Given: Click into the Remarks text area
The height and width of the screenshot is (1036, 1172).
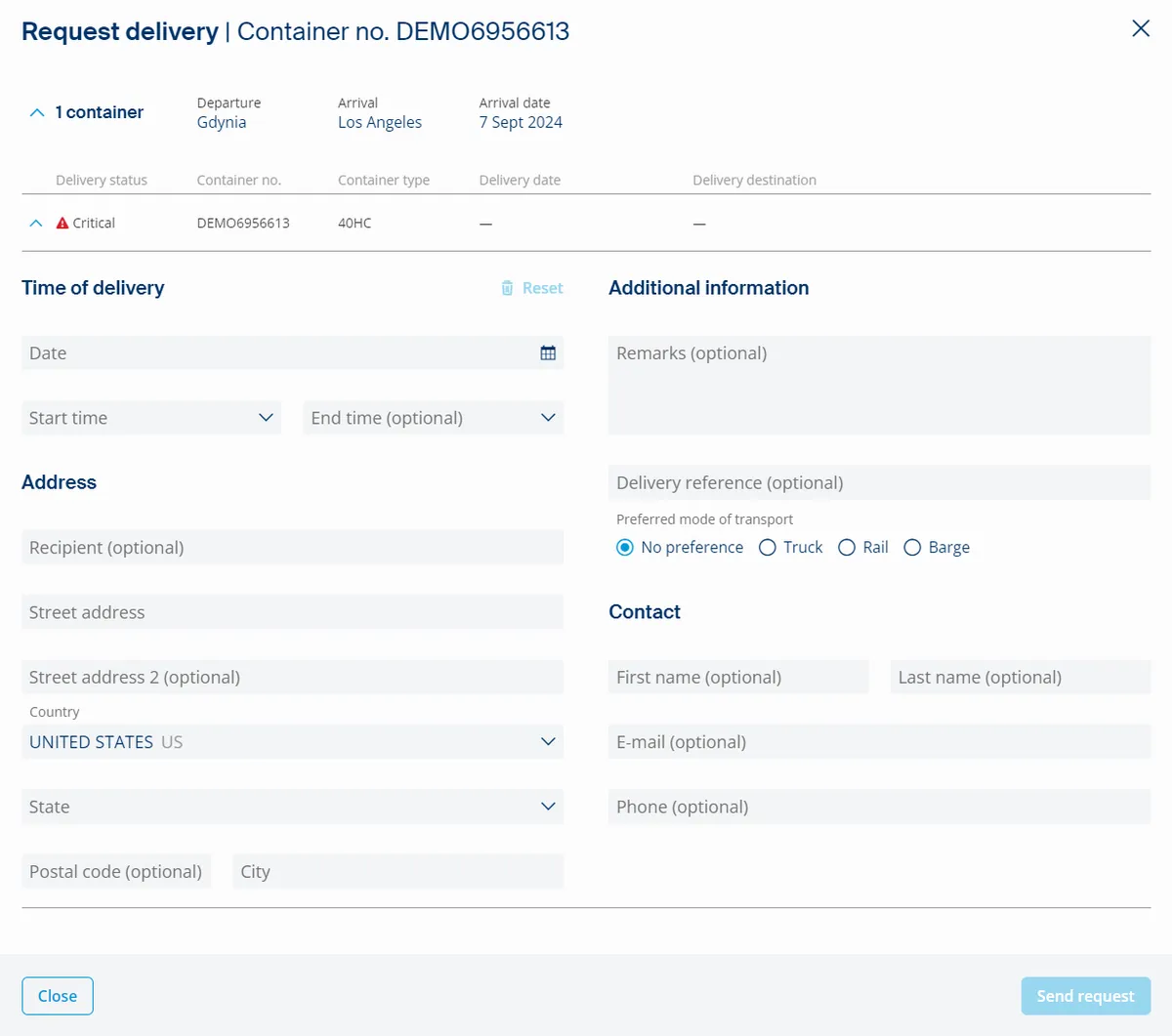Looking at the screenshot, I should click(879, 385).
